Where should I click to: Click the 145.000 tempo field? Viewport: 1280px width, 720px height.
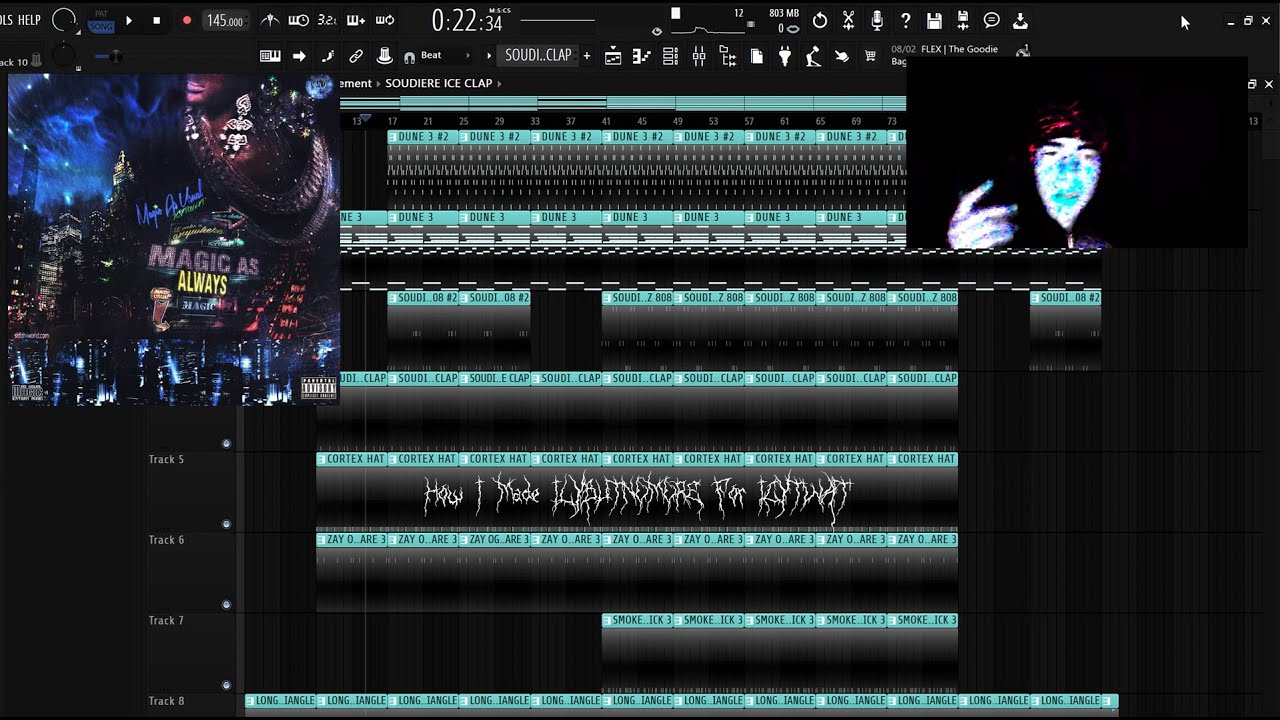tap(225, 21)
